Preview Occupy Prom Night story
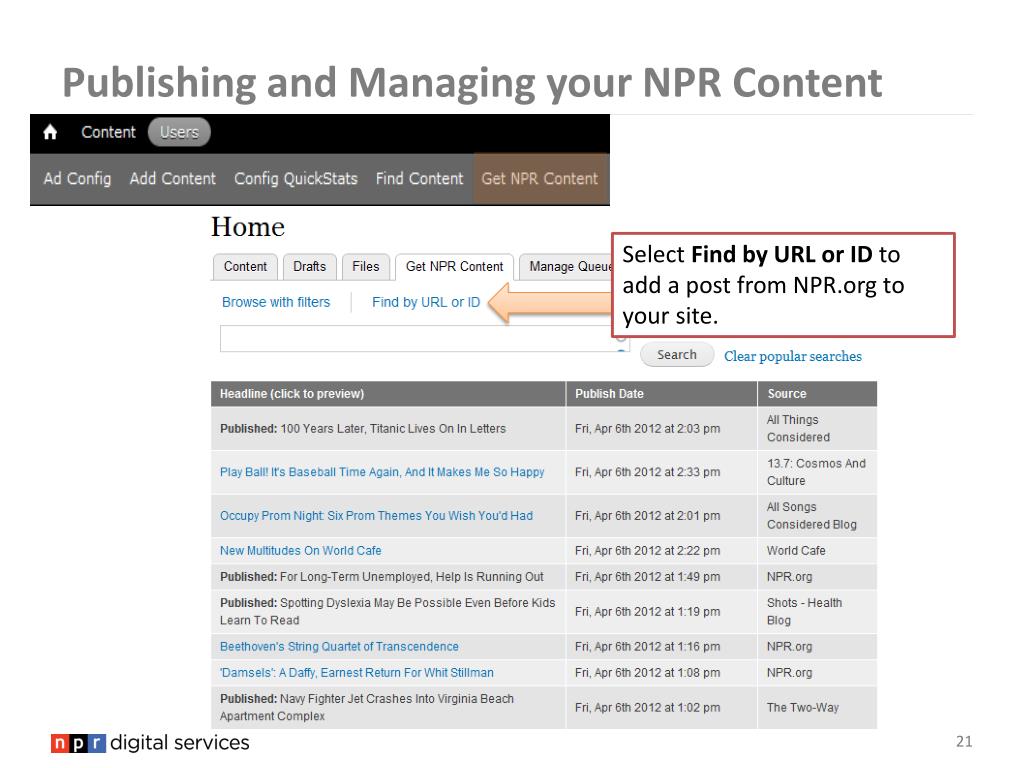 pos(376,516)
